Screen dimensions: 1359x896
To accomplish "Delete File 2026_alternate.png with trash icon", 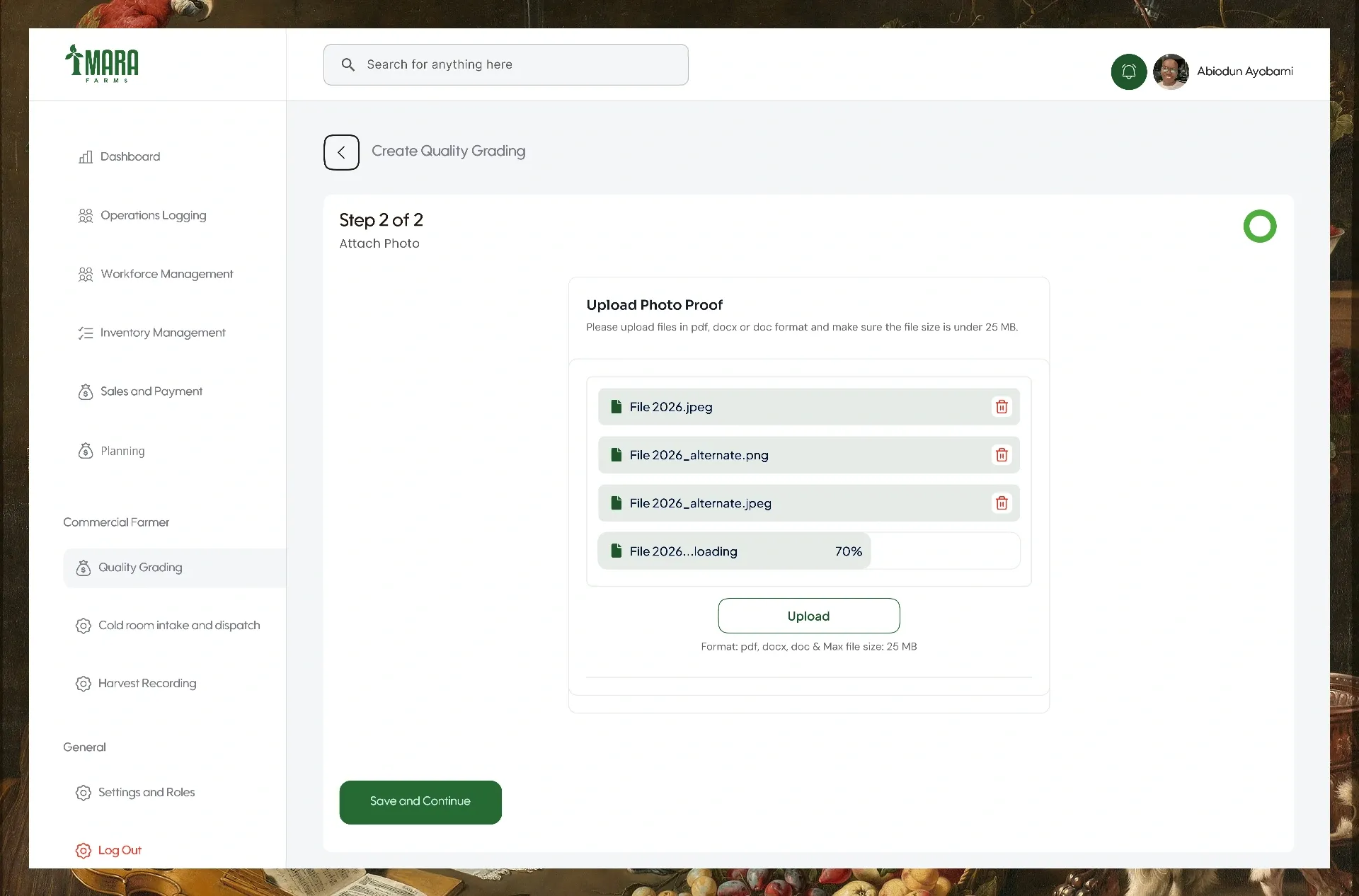I will point(1002,455).
